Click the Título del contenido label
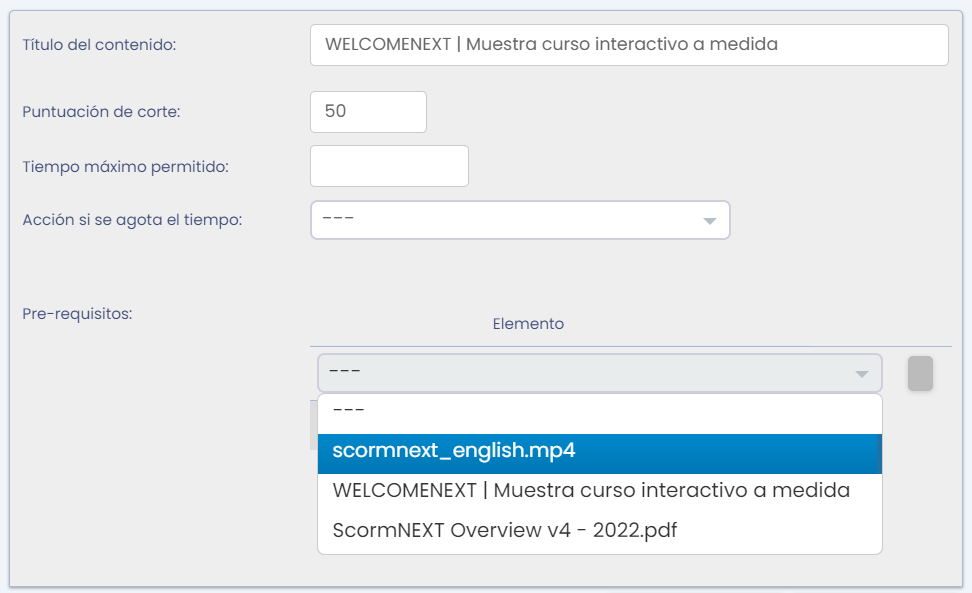This screenshot has height=593, width=972. point(99,45)
